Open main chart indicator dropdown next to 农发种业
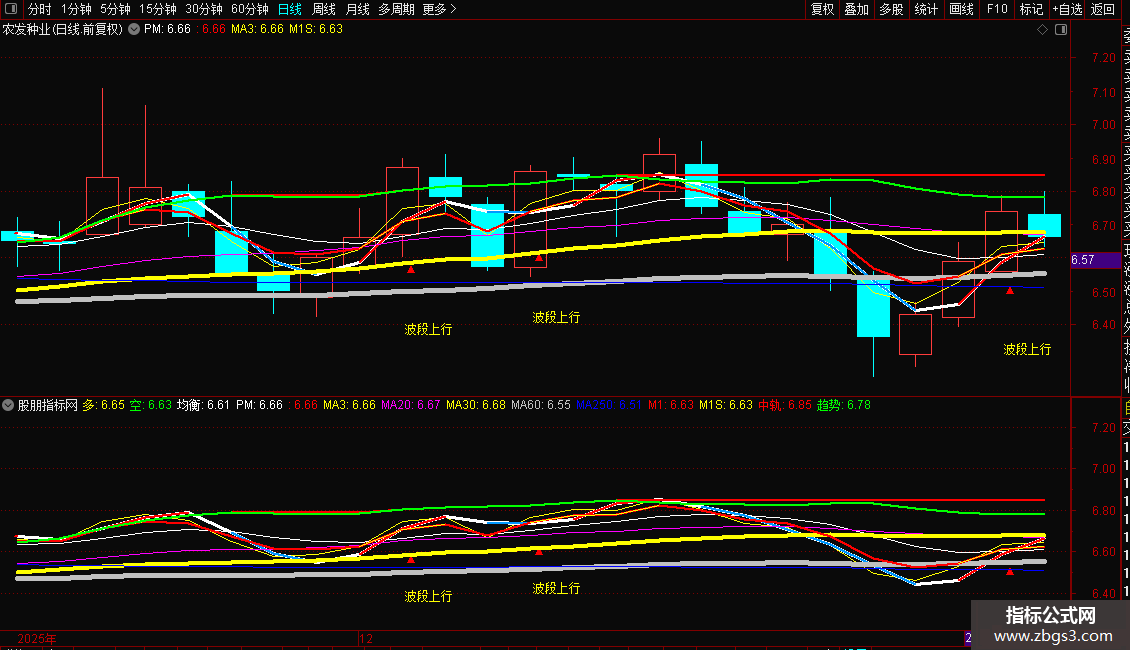This screenshot has width=1130, height=650. click(134, 29)
